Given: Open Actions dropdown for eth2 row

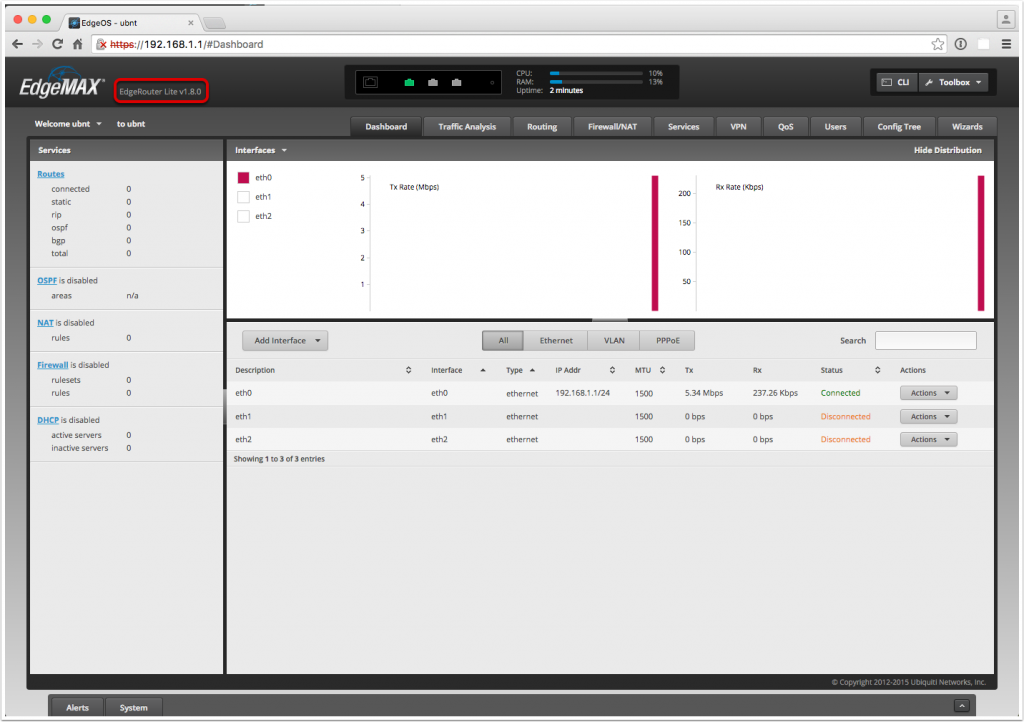Looking at the screenshot, I should (x=929, y=439).
